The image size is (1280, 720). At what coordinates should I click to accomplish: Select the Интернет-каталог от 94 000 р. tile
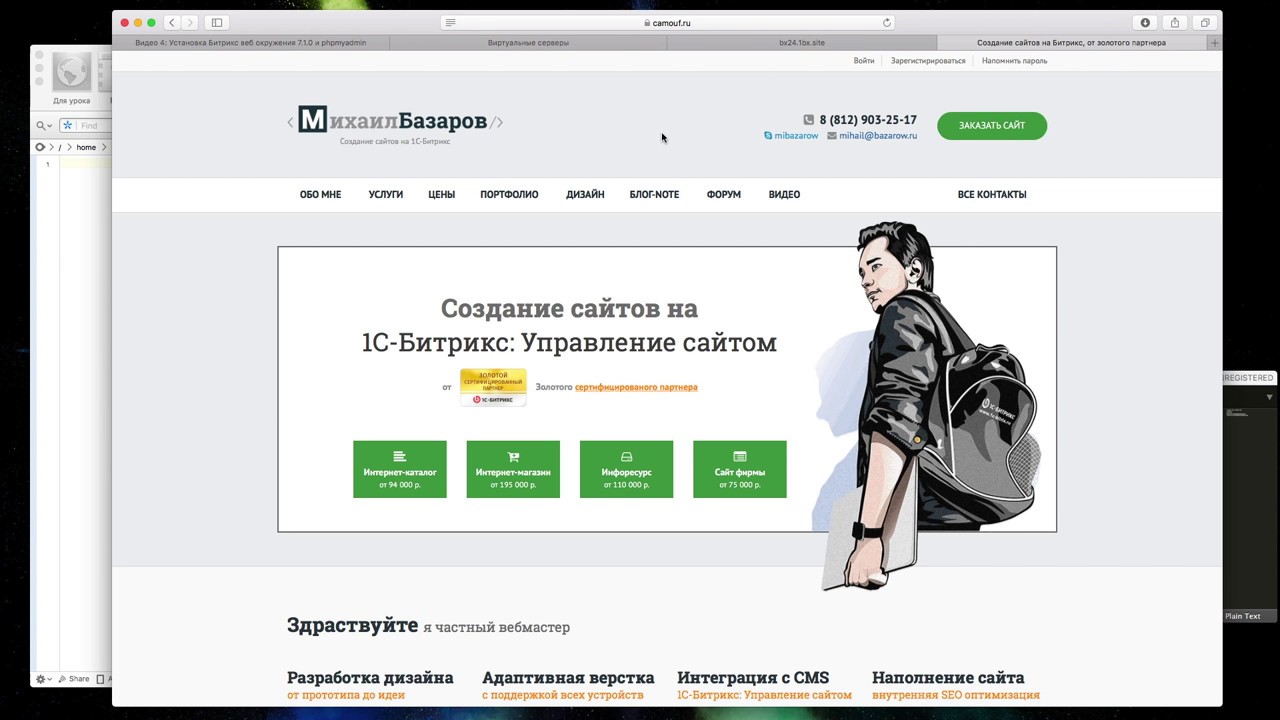pyautogui.click(x=400, y=469)
